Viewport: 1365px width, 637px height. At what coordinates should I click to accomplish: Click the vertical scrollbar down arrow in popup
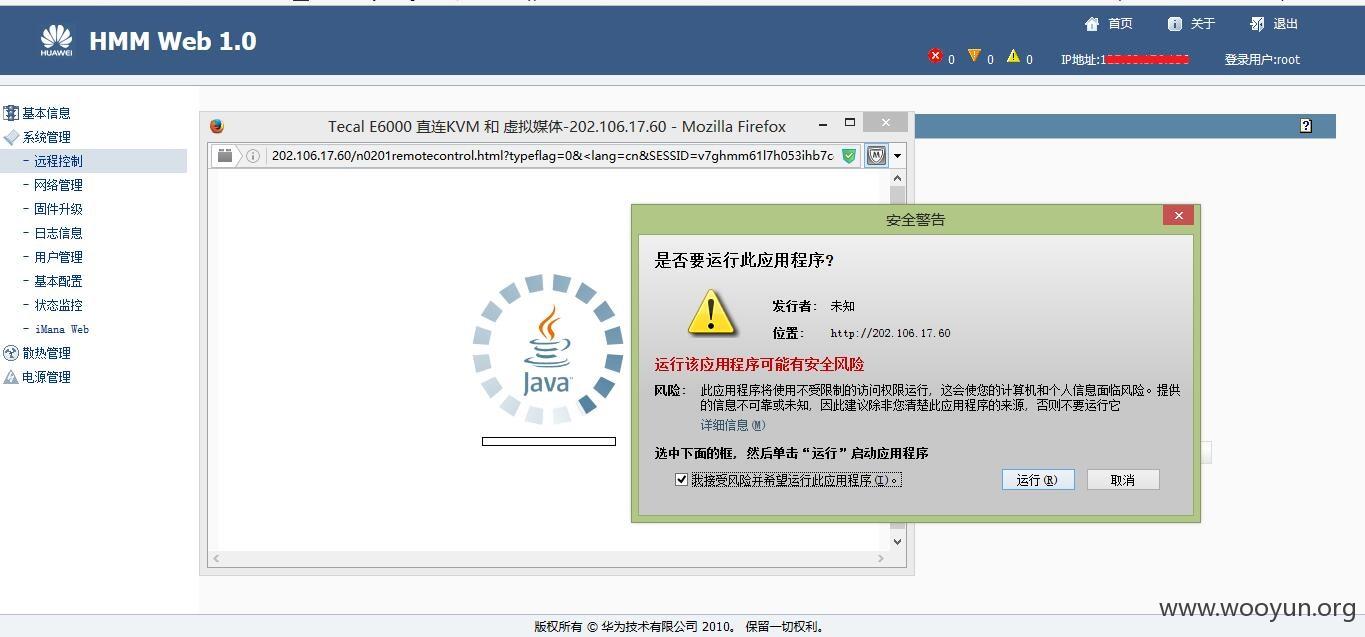897,541
